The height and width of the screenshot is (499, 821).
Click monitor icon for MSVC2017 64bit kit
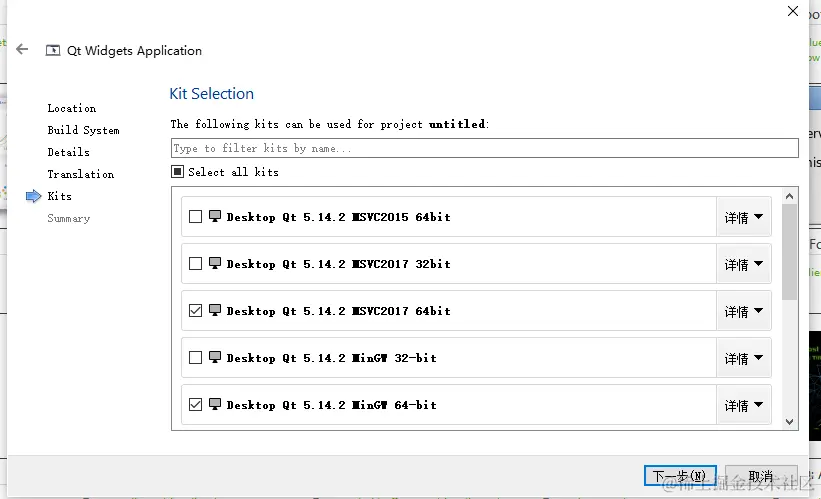coord(215,310)
